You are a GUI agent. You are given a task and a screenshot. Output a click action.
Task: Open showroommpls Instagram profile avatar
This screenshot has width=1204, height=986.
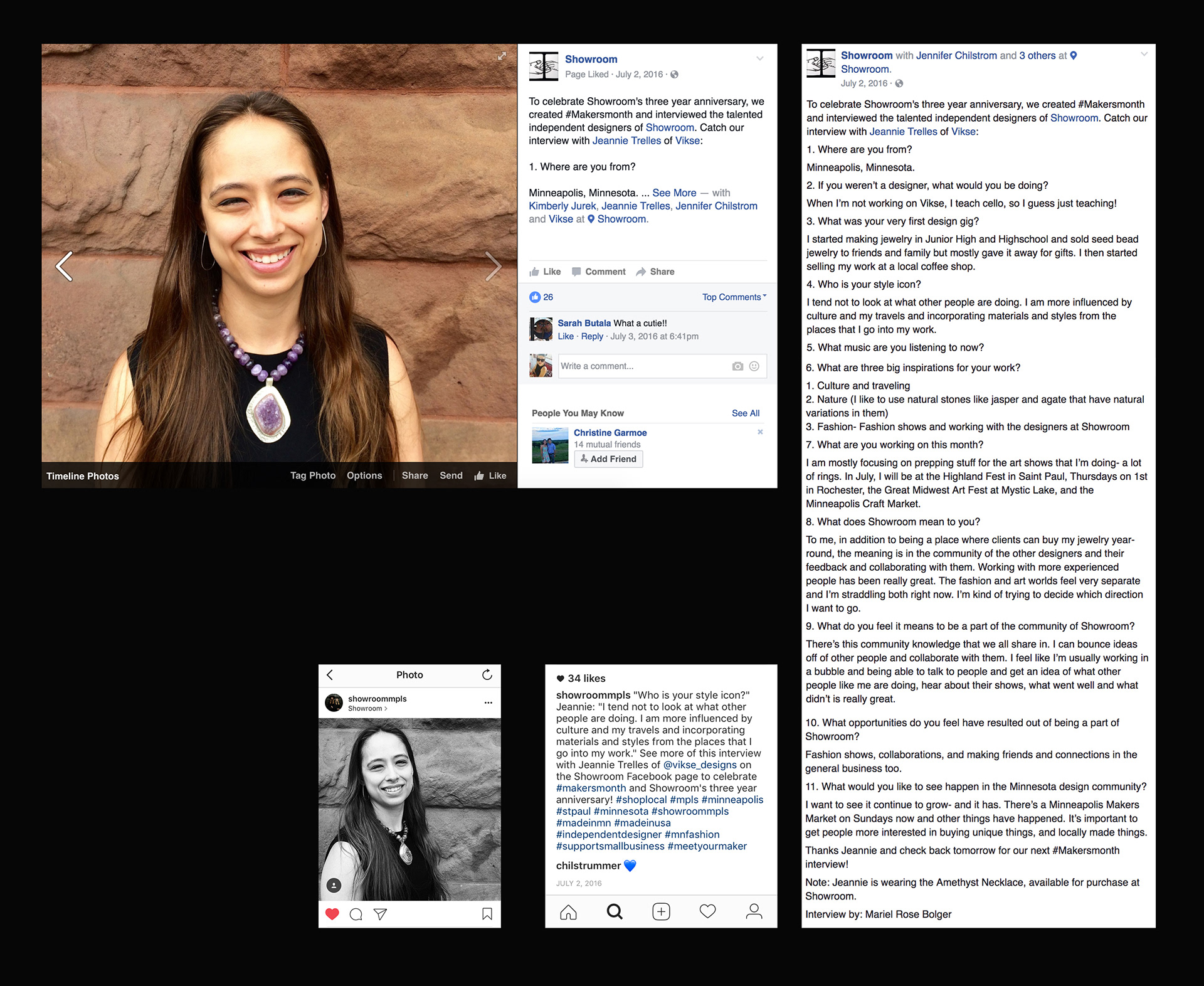[x=334, y=702]
